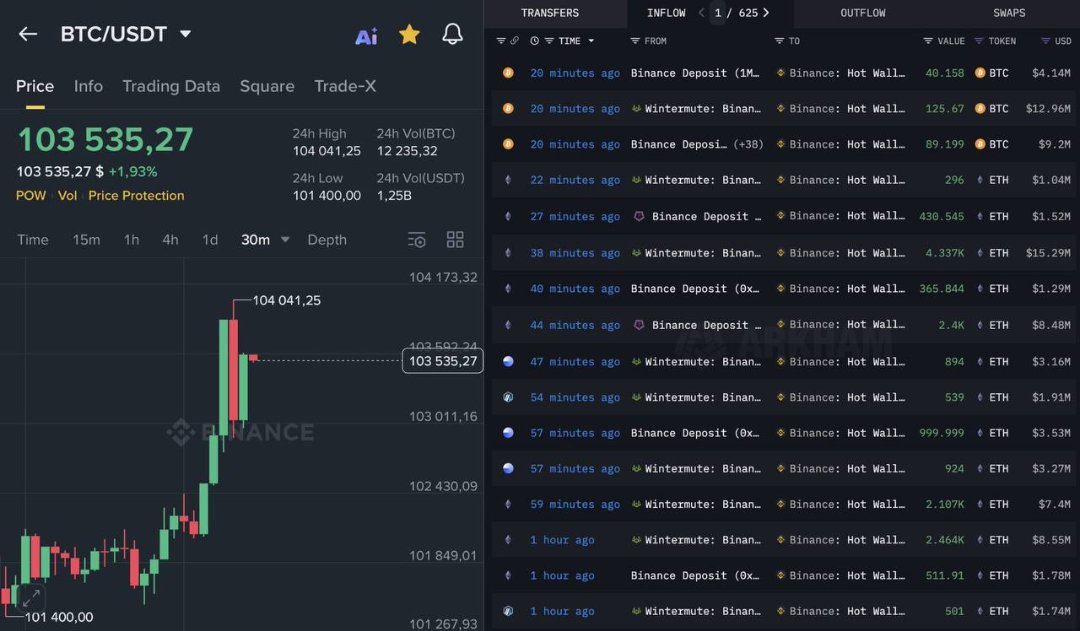
Task: Click the four-square chart layout icon
Action: [455, 240]
